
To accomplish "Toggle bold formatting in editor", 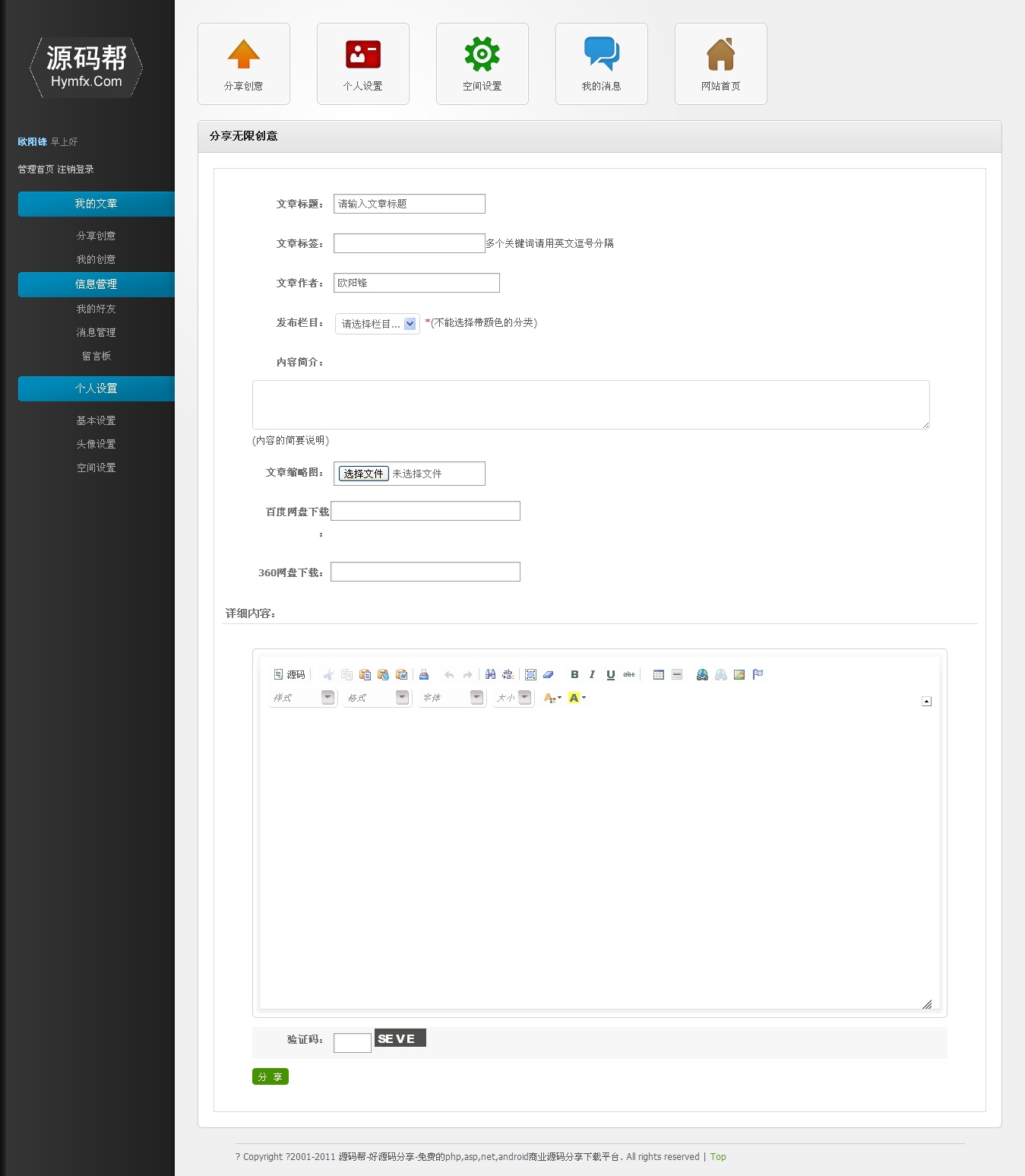I will (574, 674).
